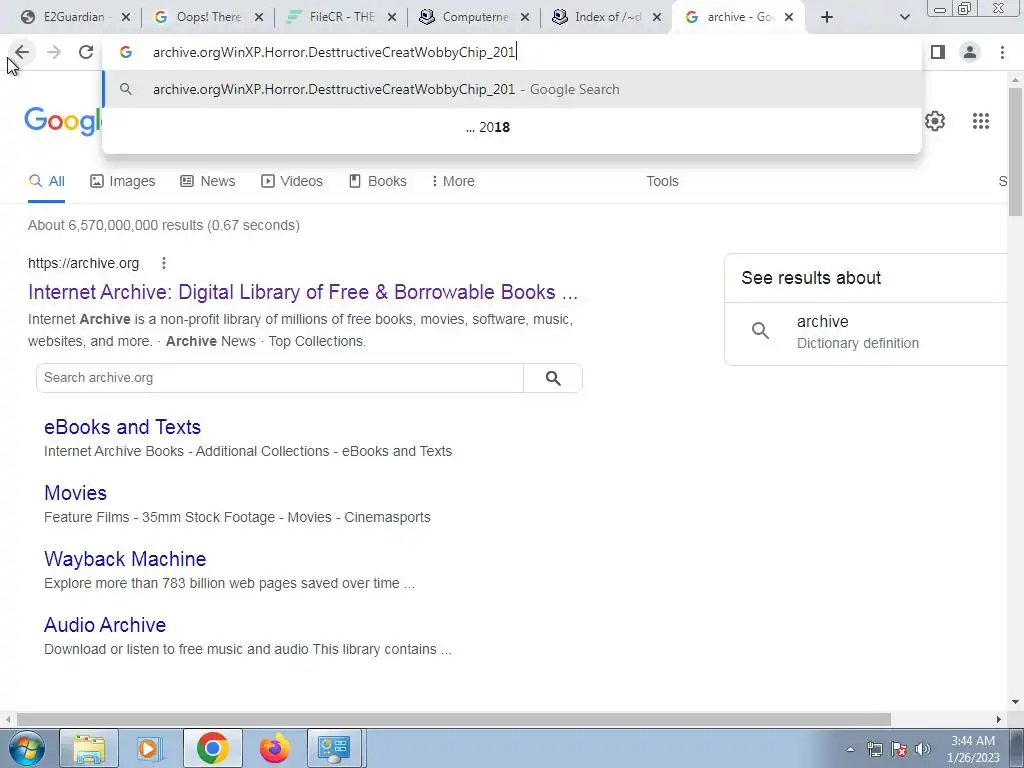Click the vertical scrollbar thumb
The height and width of the screenshot is (768, 1024).
(1015, 152)
